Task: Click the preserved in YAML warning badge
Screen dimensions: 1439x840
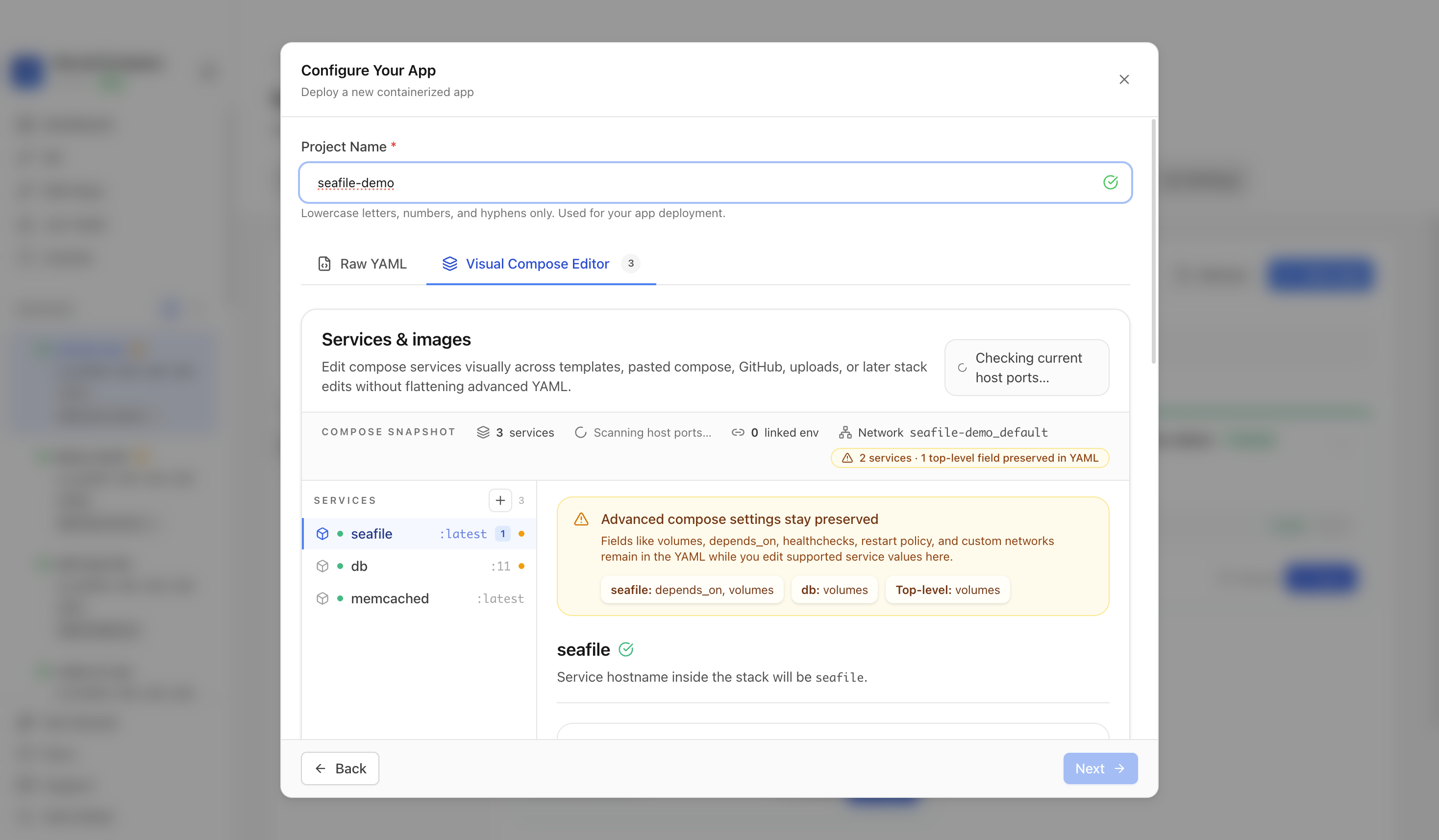Action: pyautogui.click(x=969, y=458)
